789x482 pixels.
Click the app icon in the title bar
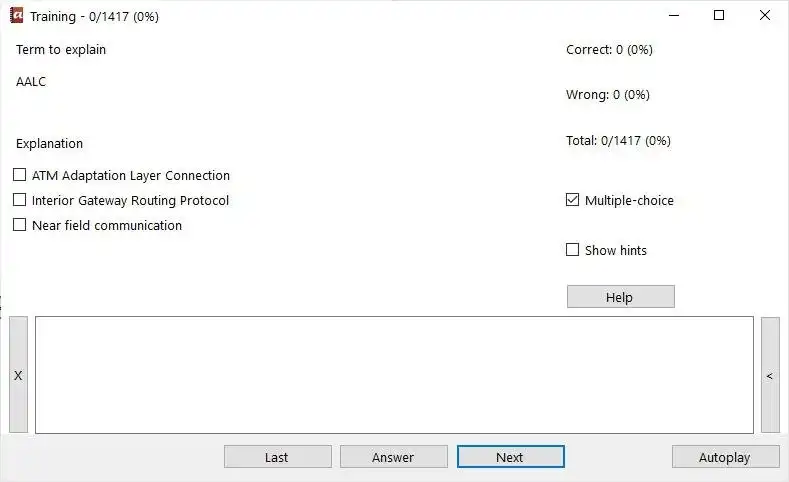(16, 16)
